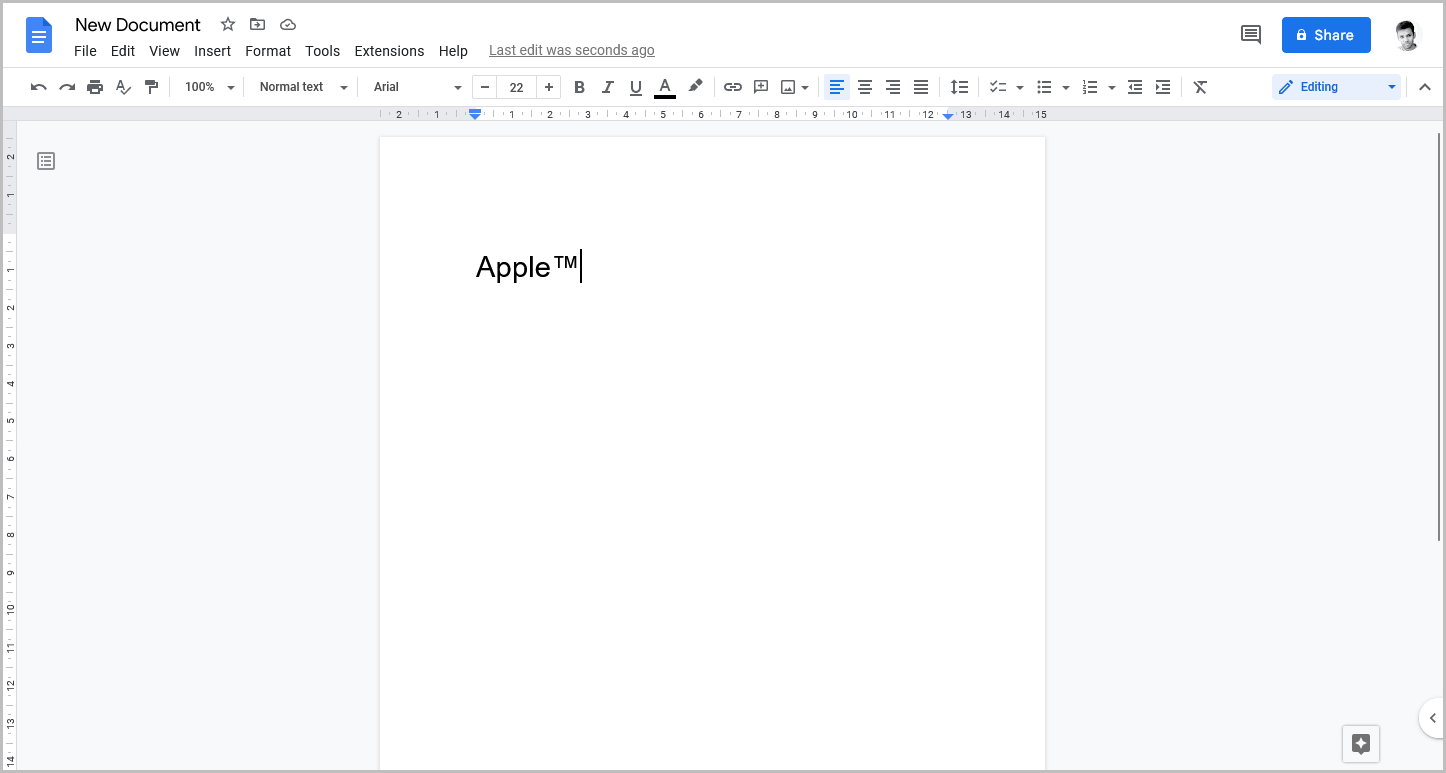Expand numbered list options arrow

(1112, 88)
